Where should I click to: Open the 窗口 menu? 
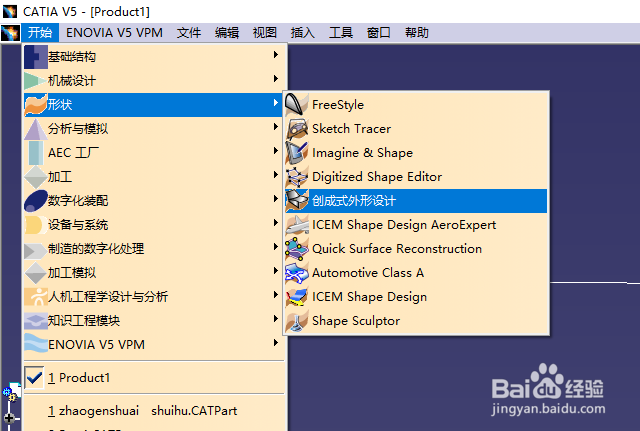(x=379, y=33)
